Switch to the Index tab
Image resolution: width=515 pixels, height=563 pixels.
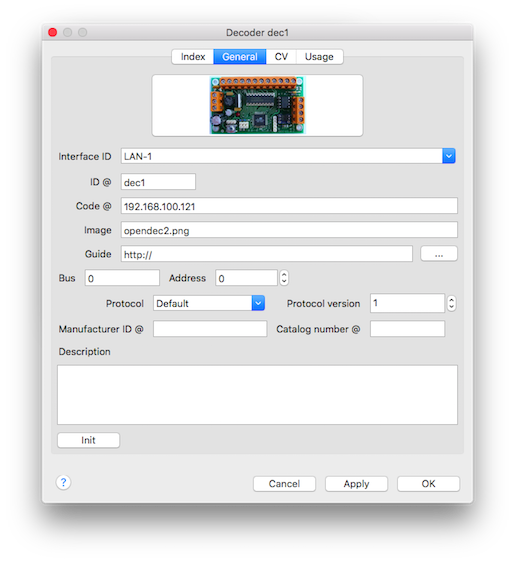pos(193,57)
